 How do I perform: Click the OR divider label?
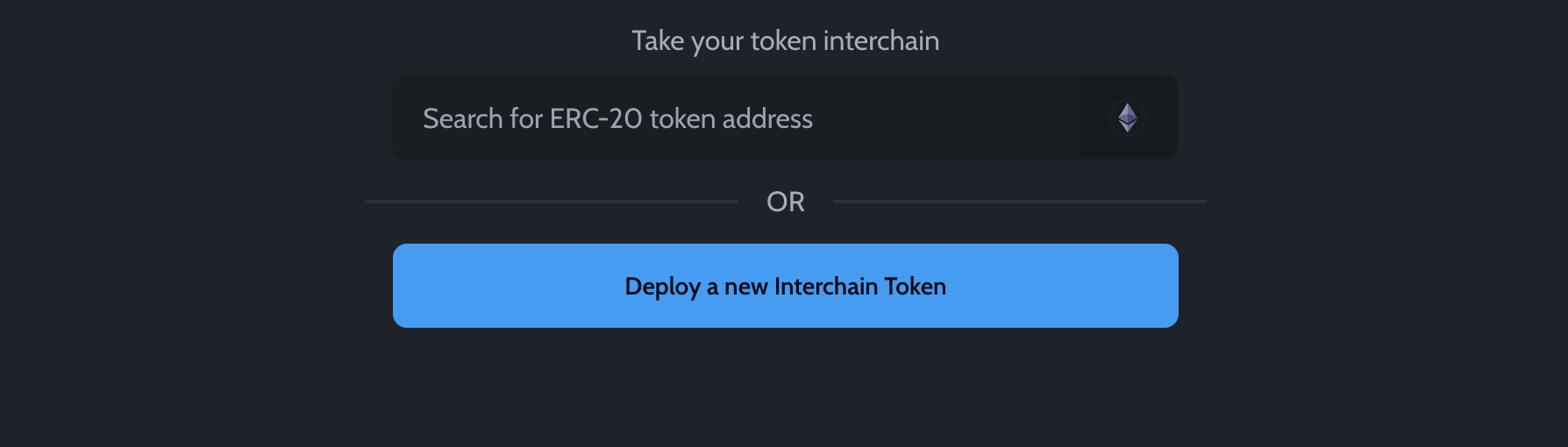point(786,202)
